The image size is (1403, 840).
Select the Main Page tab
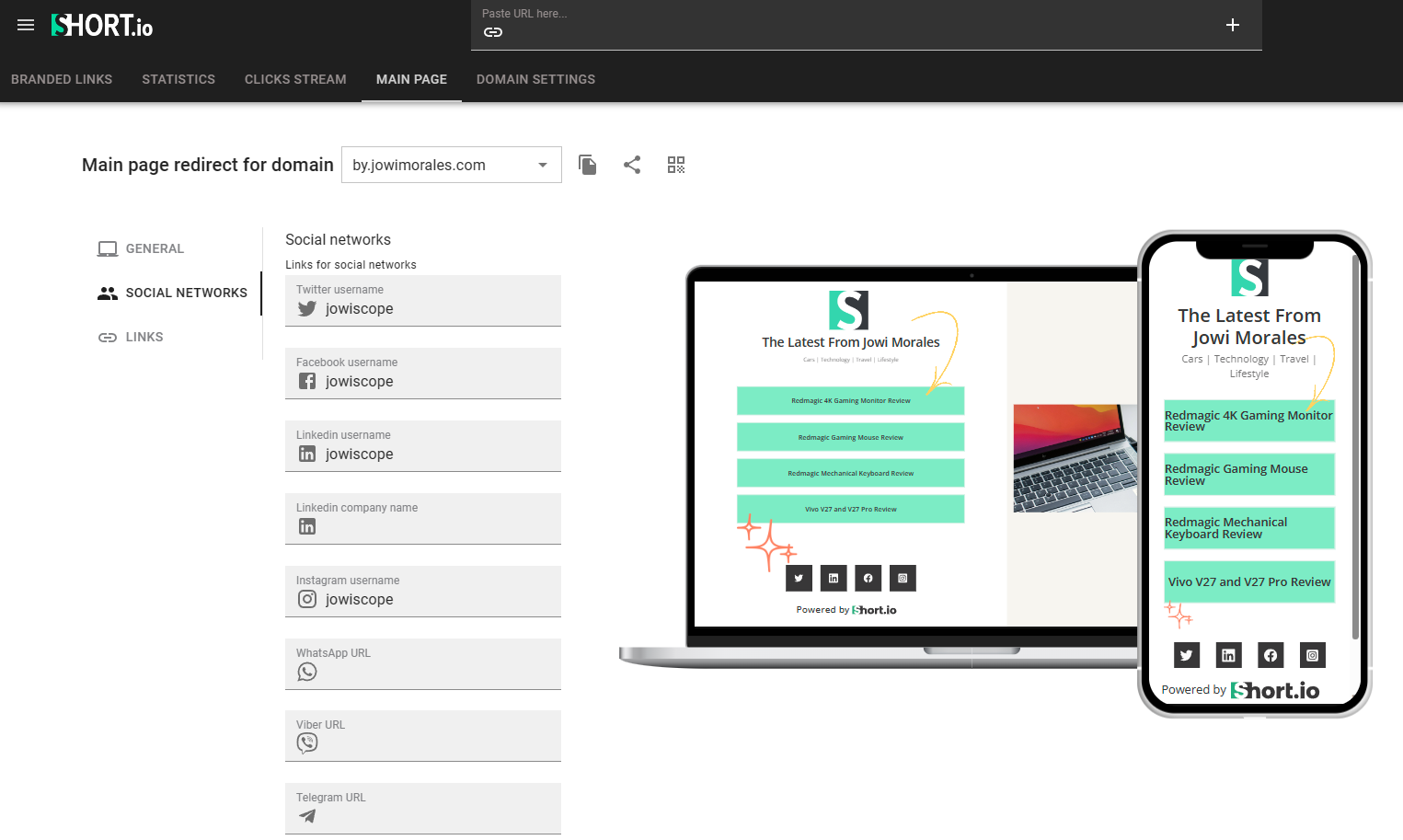coord(411,79)
